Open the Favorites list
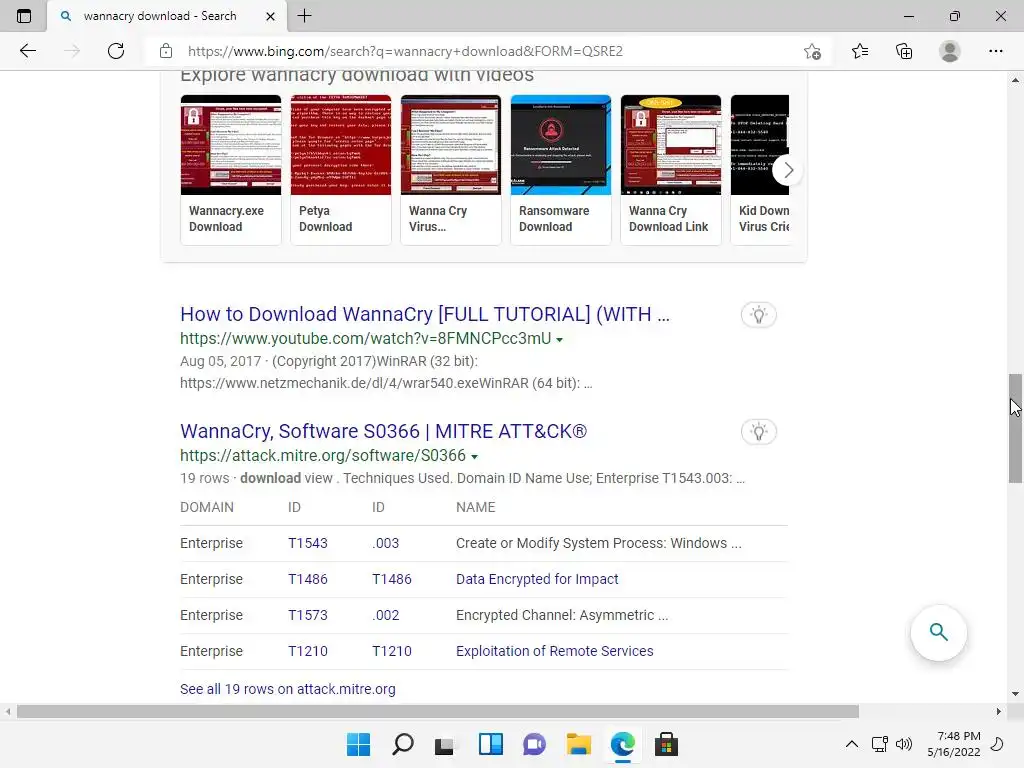 point(860,51)
